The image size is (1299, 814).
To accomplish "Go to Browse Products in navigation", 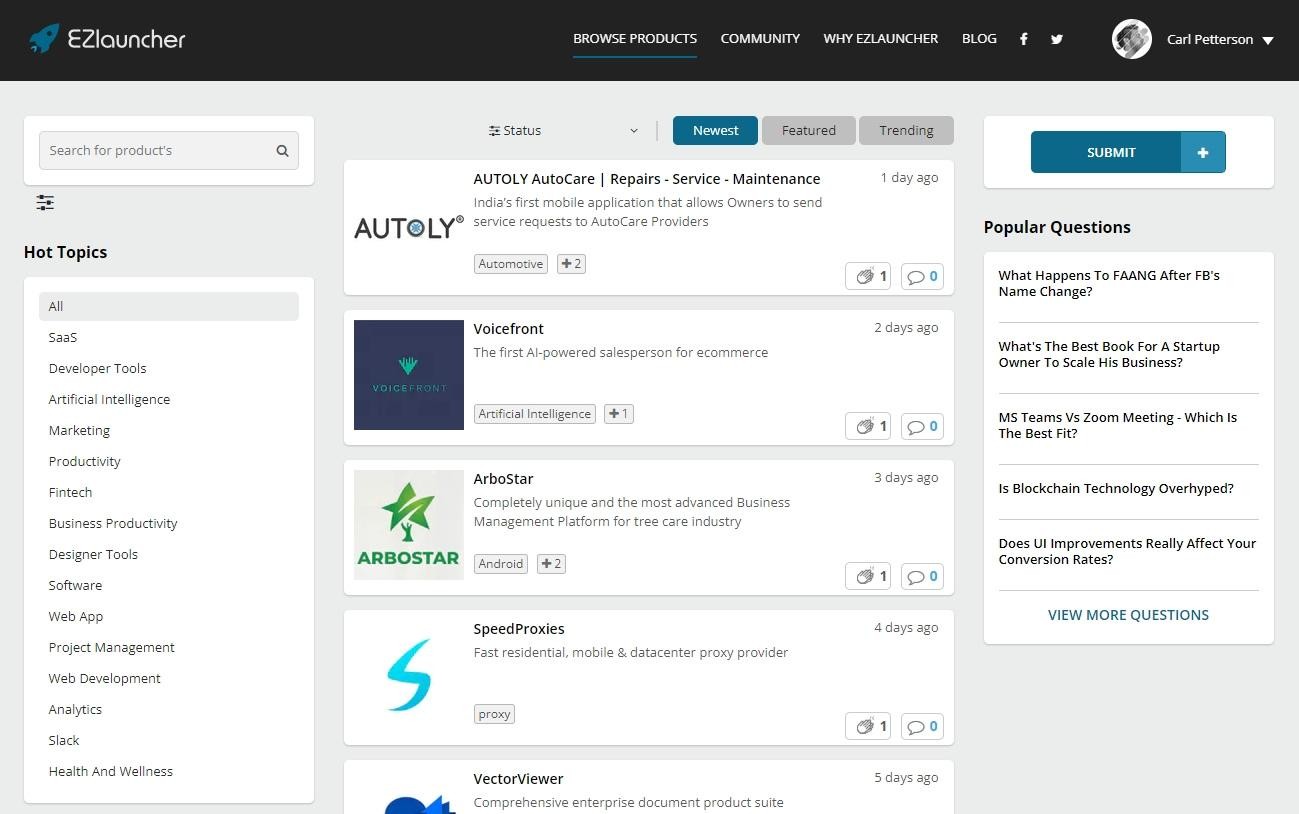I will pos(635,39).
